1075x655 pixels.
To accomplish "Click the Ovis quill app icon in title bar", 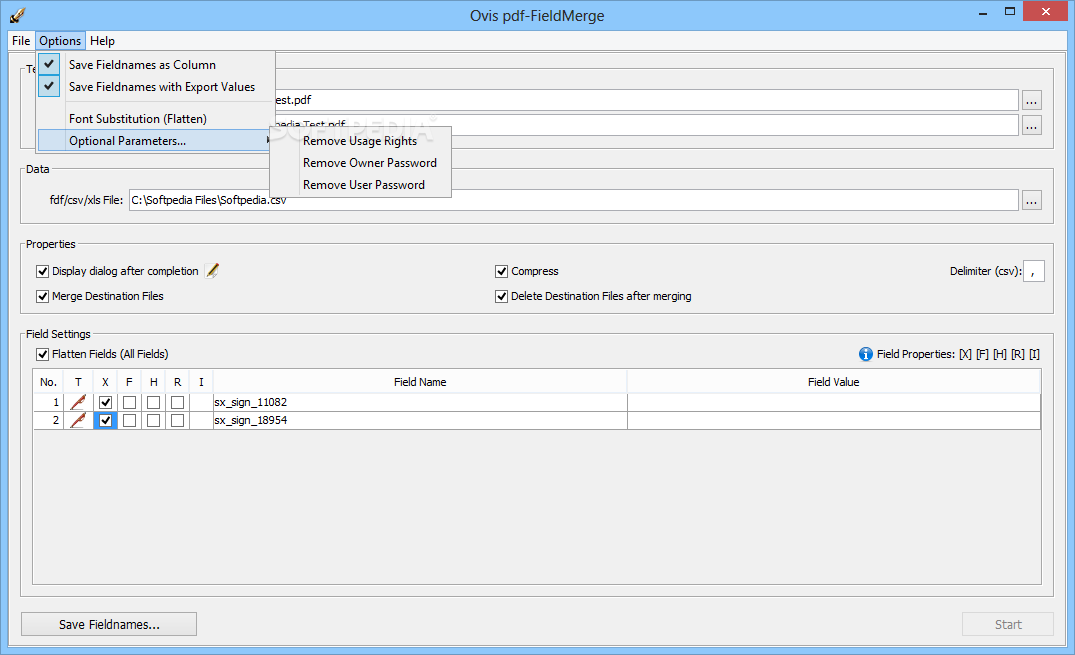I will click(x=19, y=14).
